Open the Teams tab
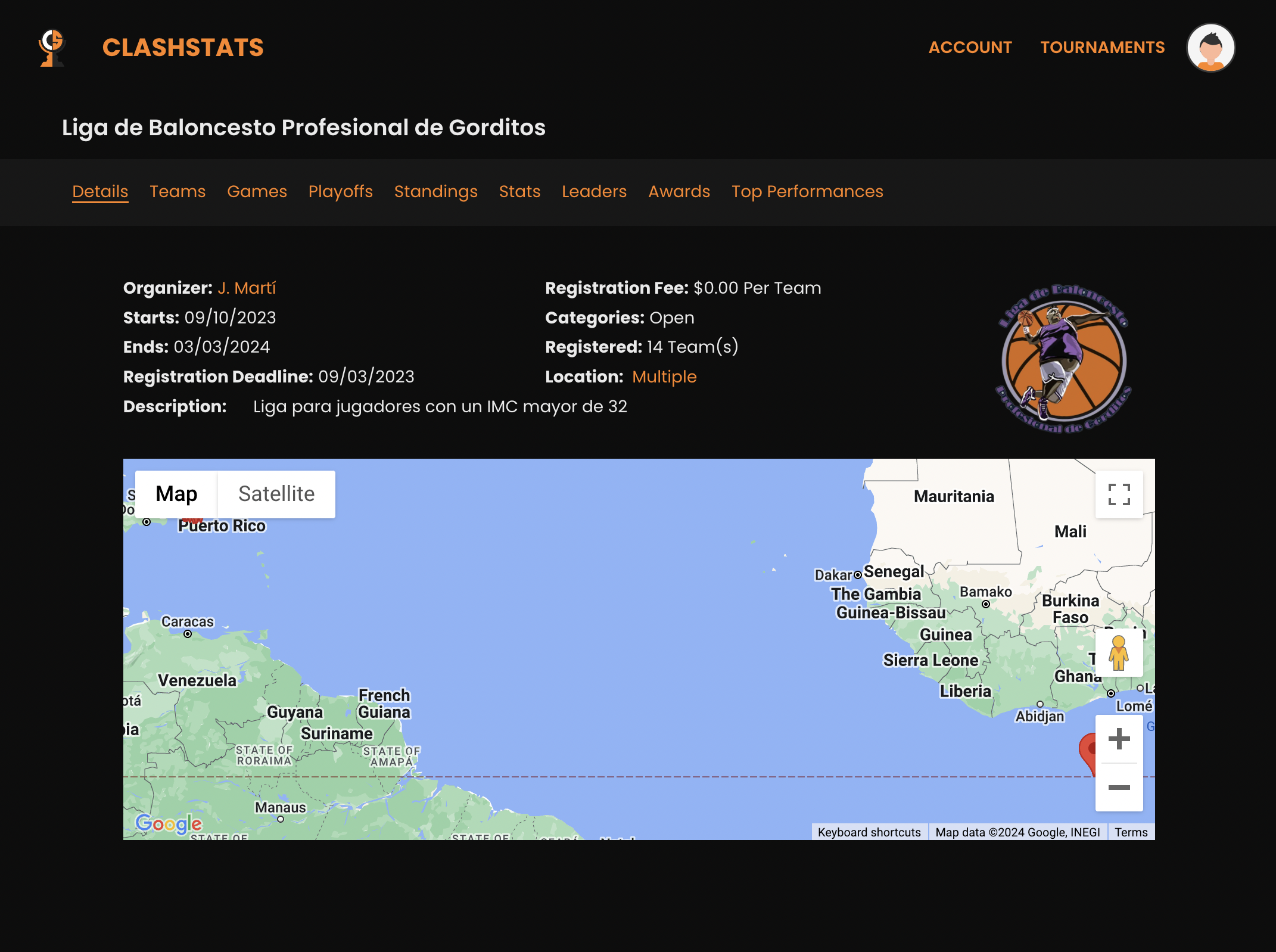Screen dimensions: 1276x952 (178, 191)
